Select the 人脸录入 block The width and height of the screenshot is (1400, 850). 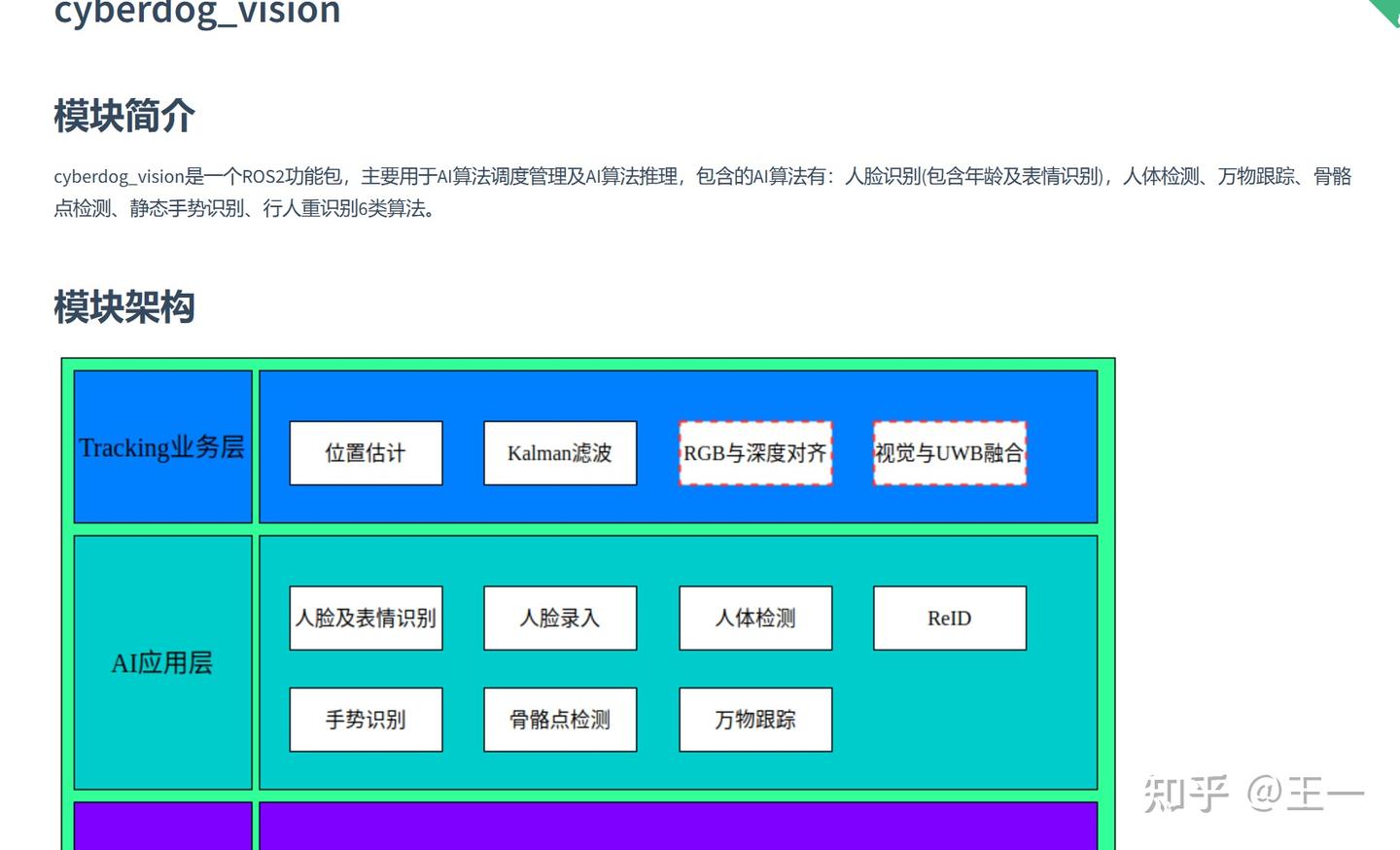point(560,618)
